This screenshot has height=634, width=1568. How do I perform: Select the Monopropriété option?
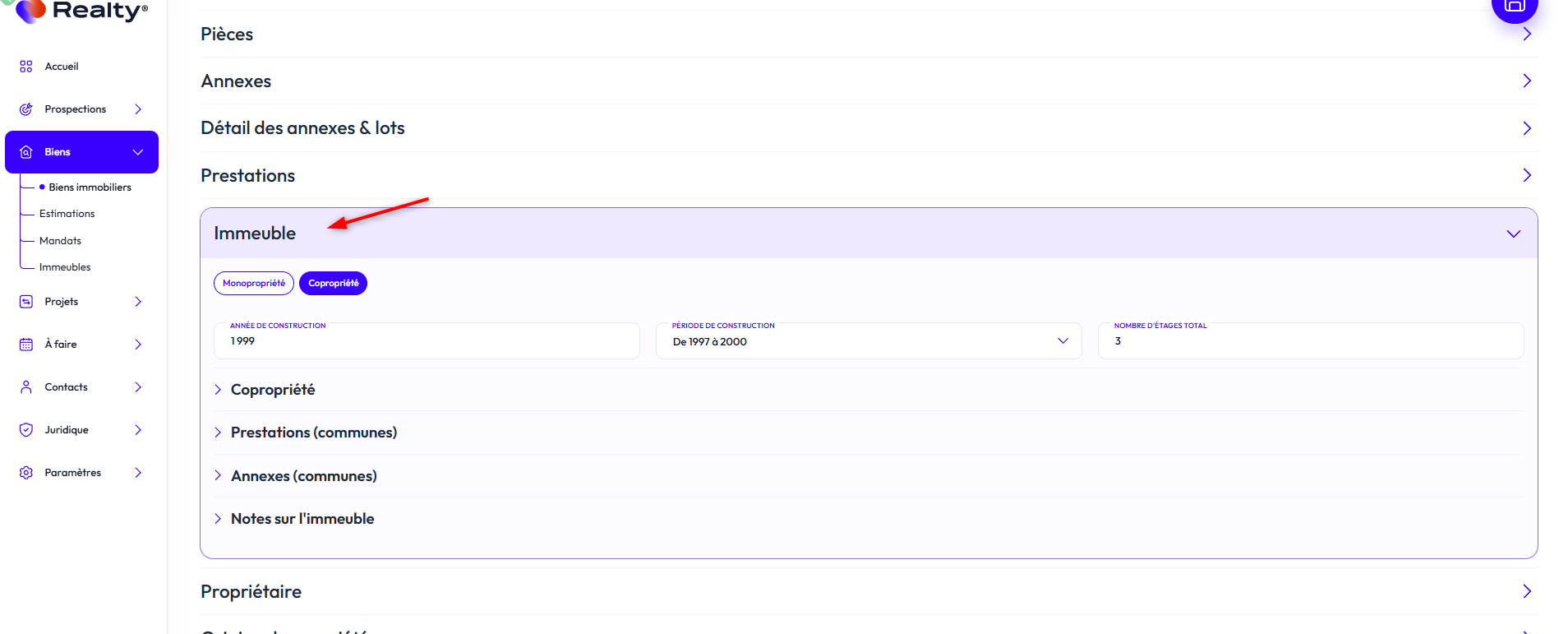254,283
